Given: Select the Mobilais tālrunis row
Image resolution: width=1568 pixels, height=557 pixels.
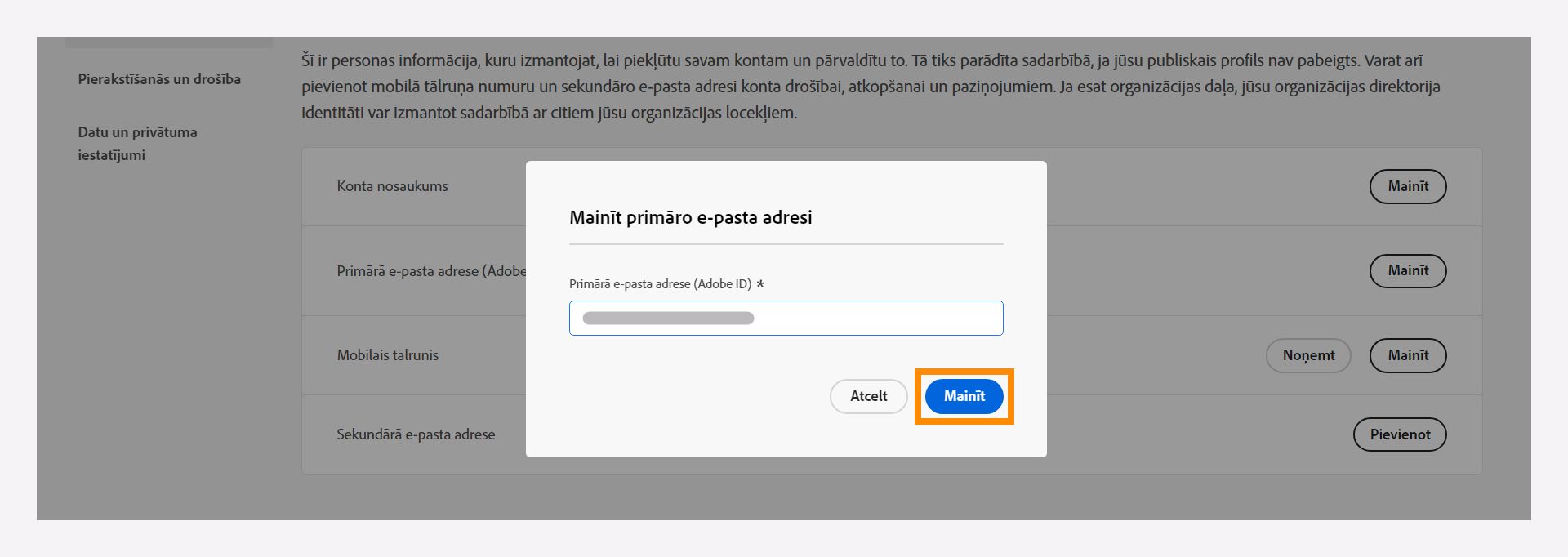Looking at the screenshot, I should (390, 355).
